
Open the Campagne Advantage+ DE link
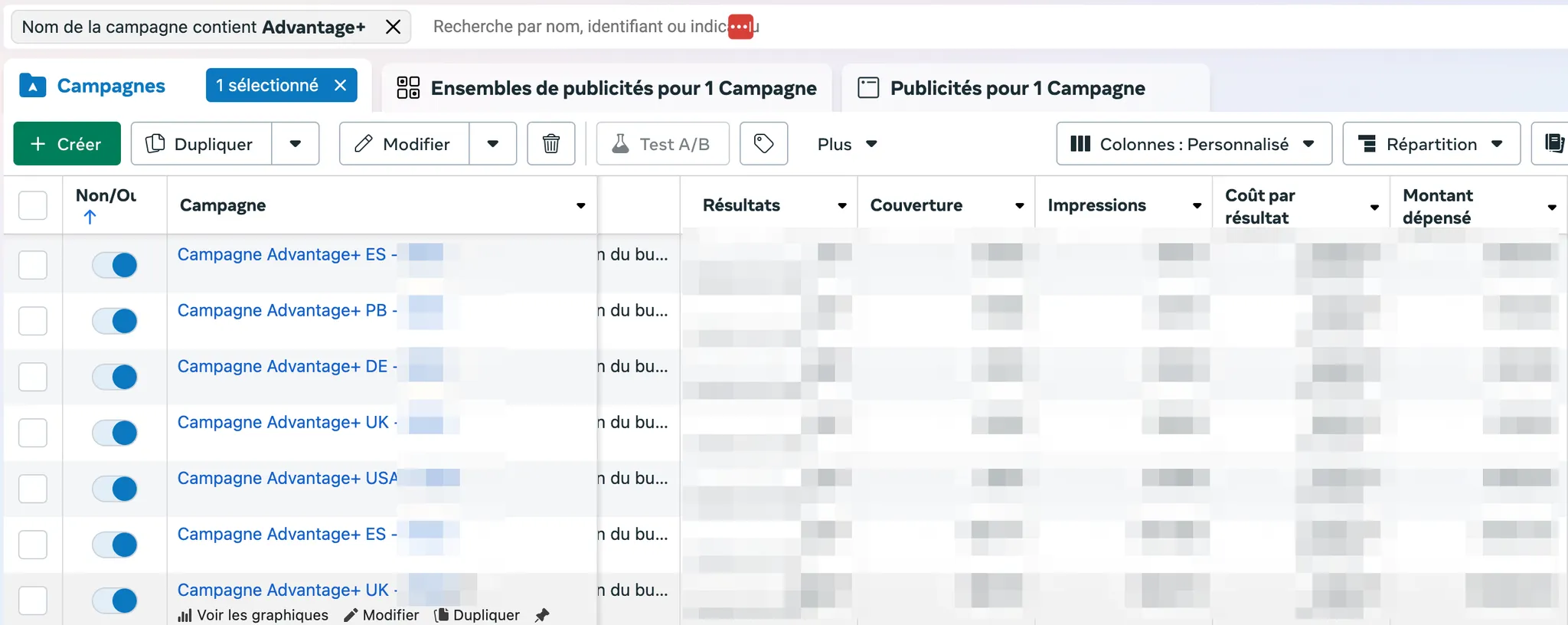coord(287,366)
